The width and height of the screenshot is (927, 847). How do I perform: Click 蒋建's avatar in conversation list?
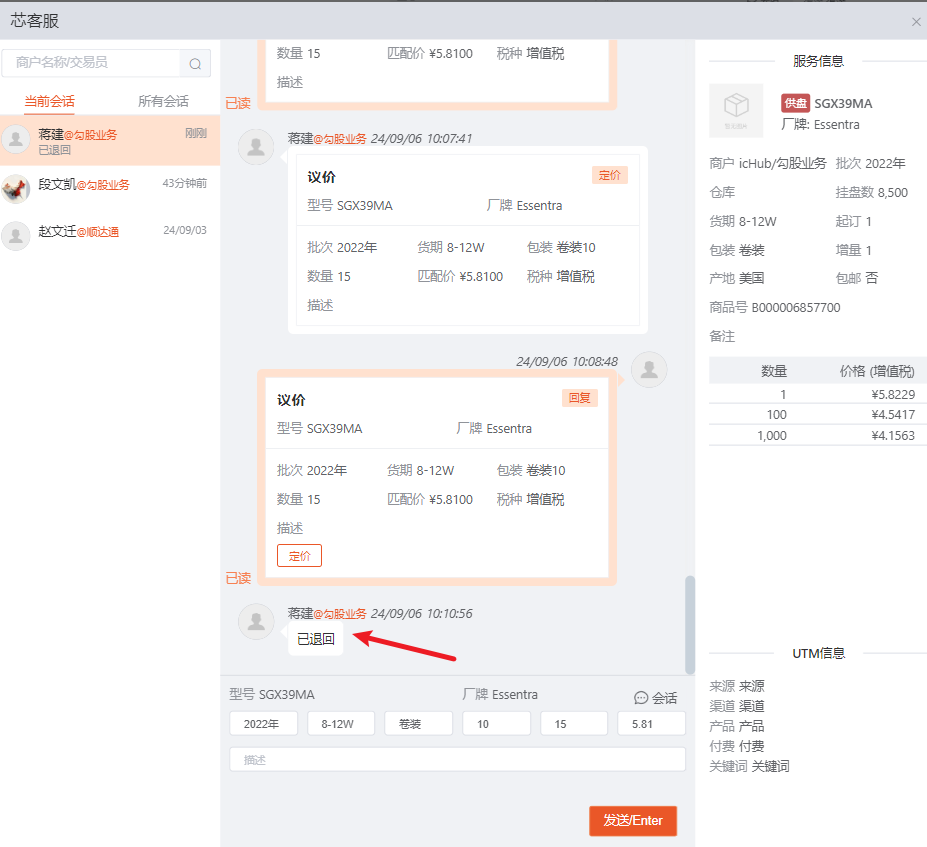pos(16,140)
